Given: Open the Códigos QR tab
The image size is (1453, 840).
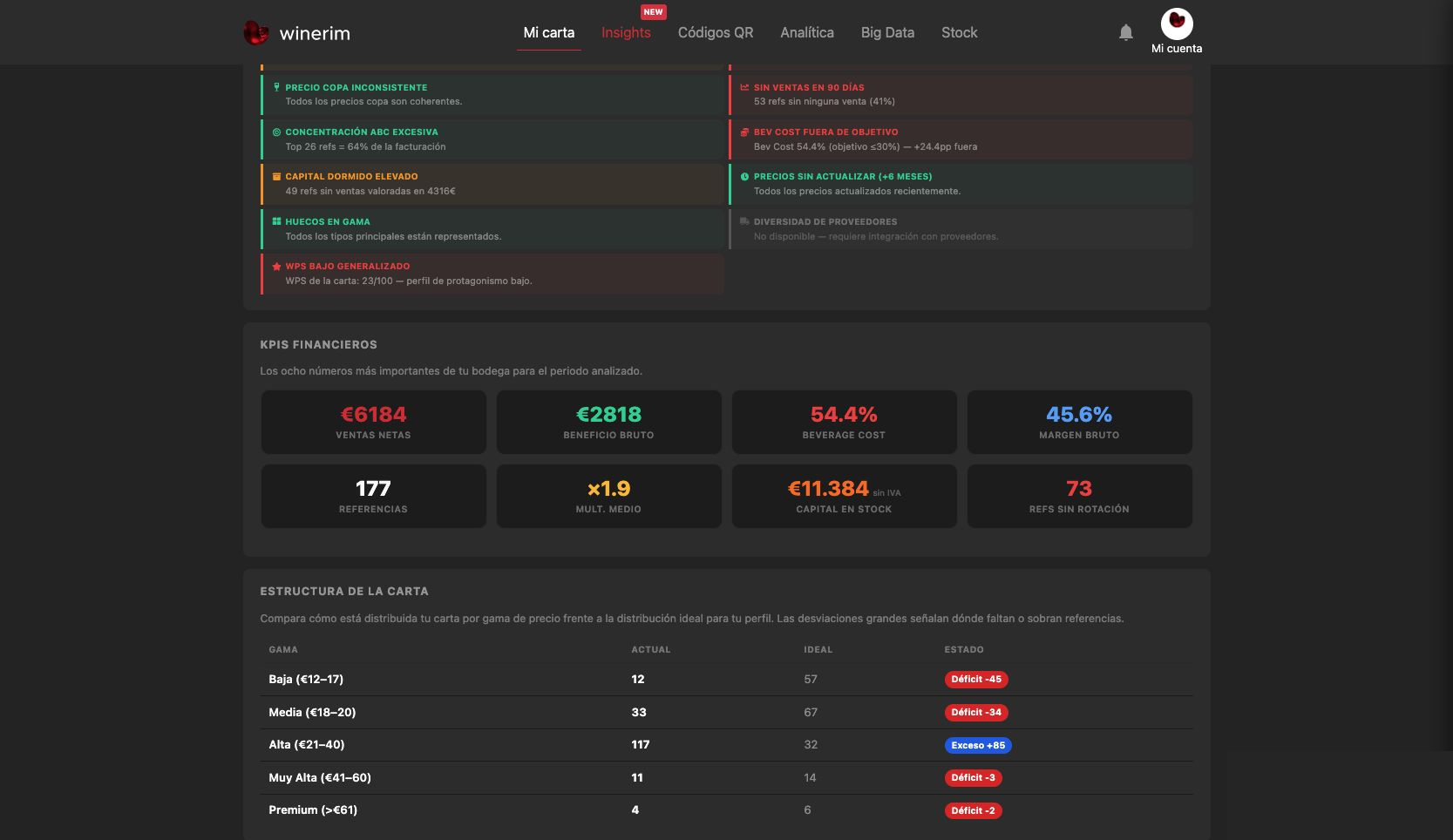Looking at the screenshot, I should [716, 32].
